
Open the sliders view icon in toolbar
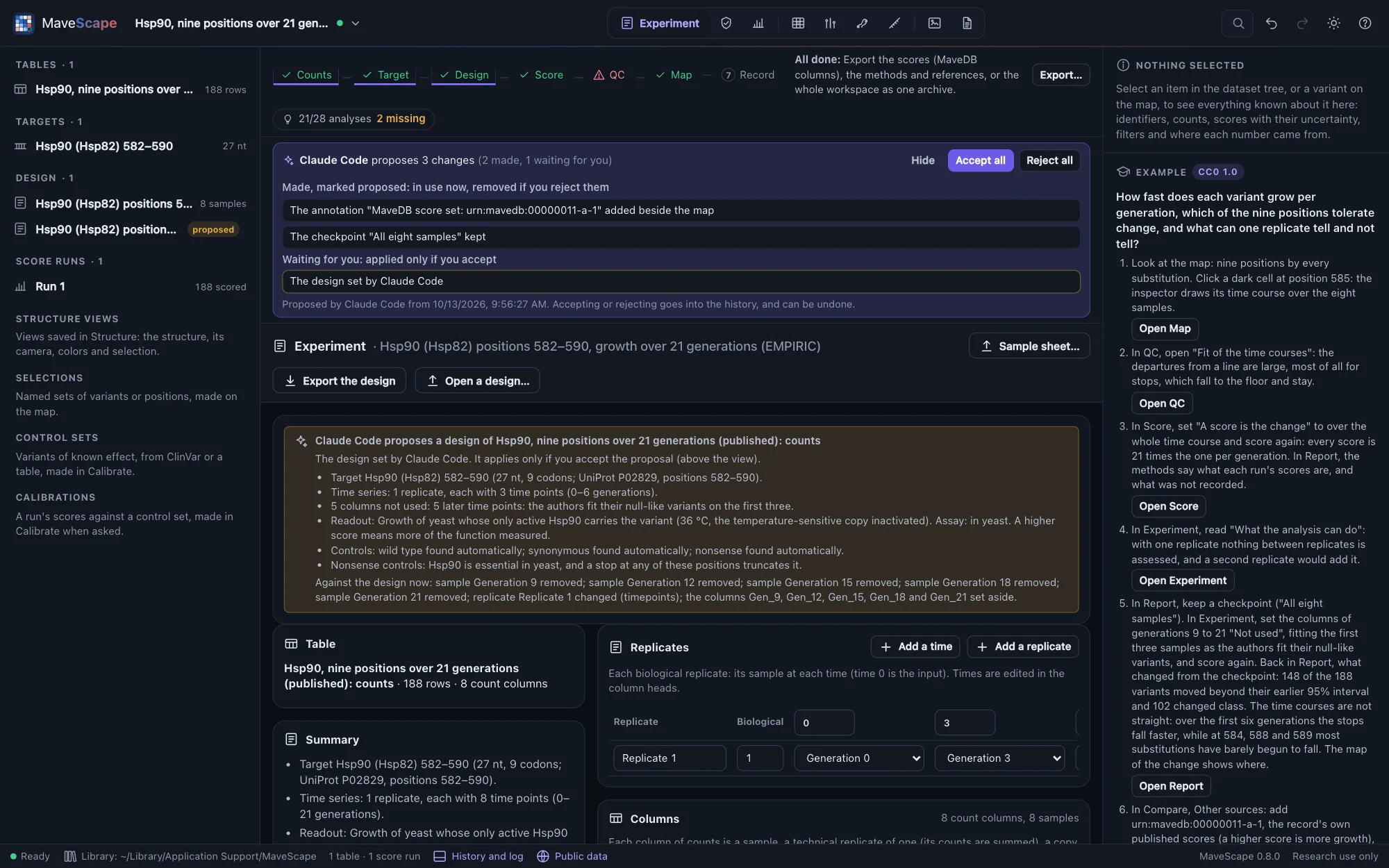pos(830,23)
